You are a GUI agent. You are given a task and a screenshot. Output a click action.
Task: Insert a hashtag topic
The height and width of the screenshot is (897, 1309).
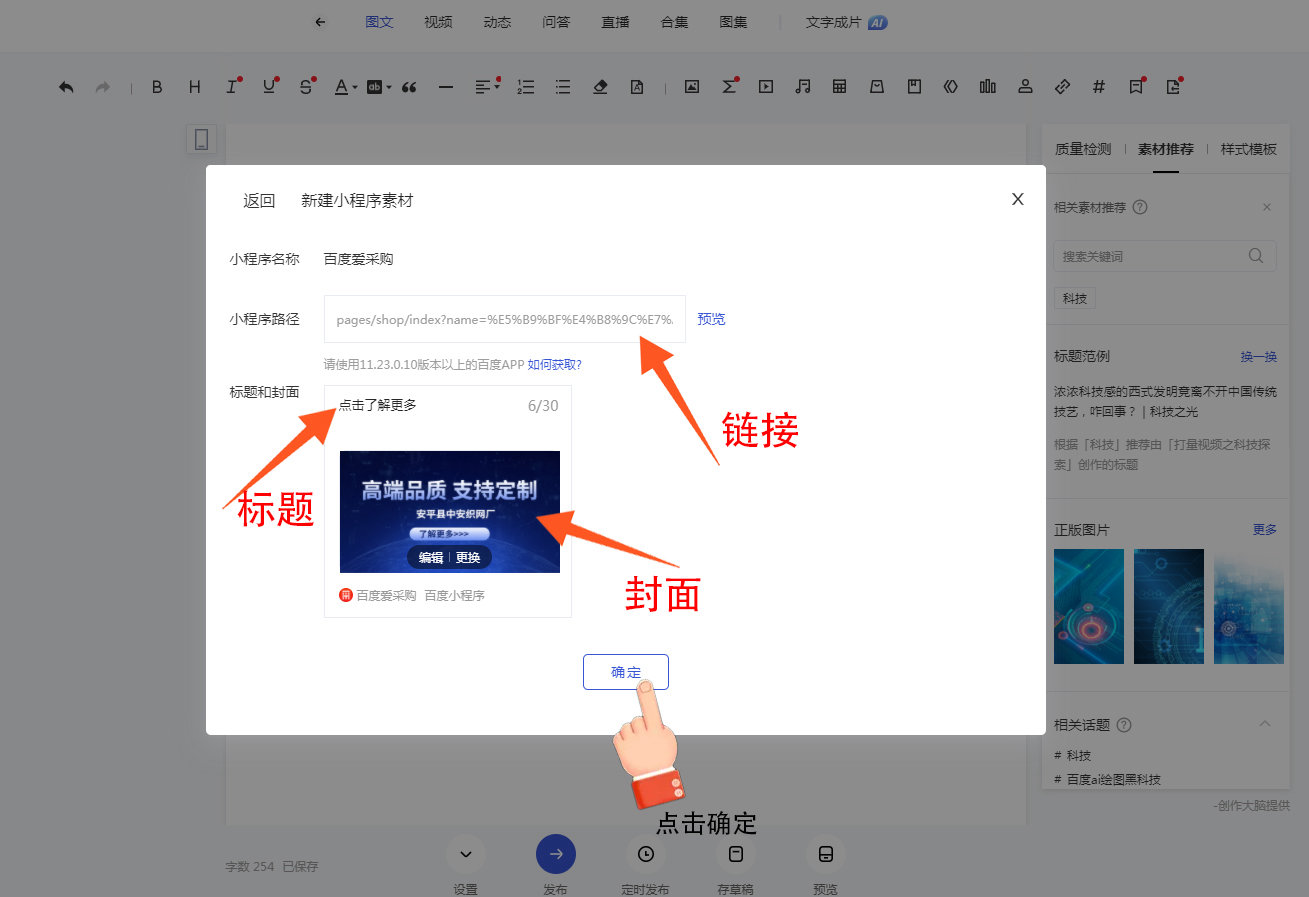1099,87
